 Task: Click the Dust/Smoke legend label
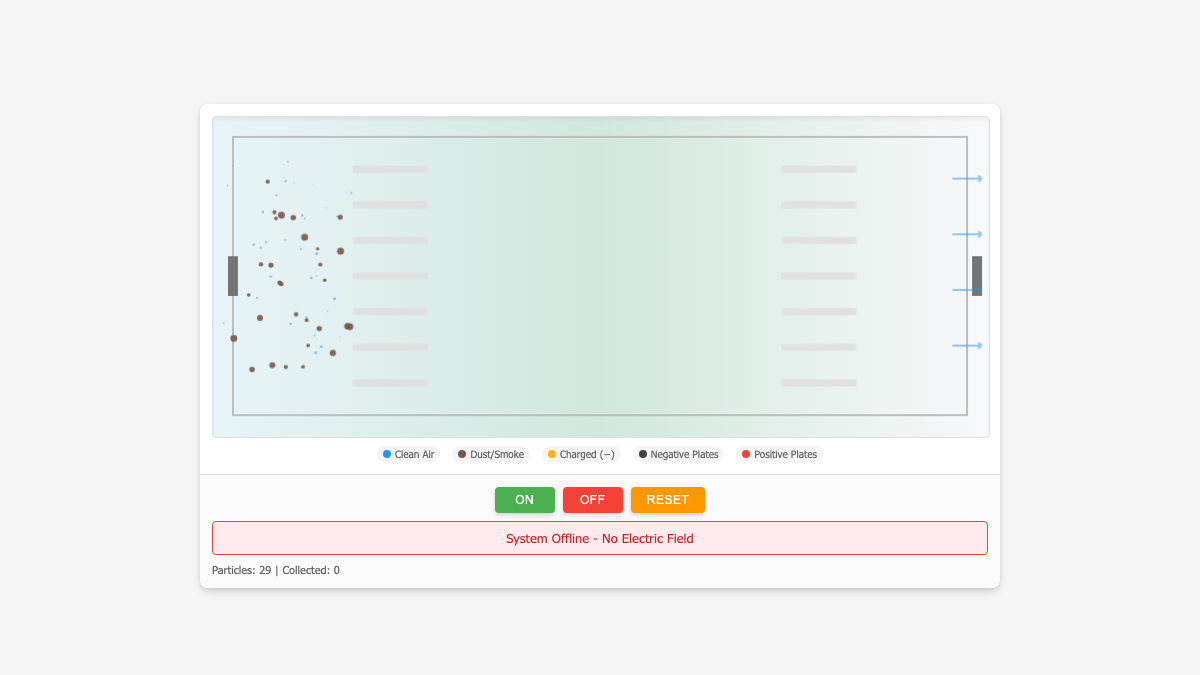pos(497,454)
